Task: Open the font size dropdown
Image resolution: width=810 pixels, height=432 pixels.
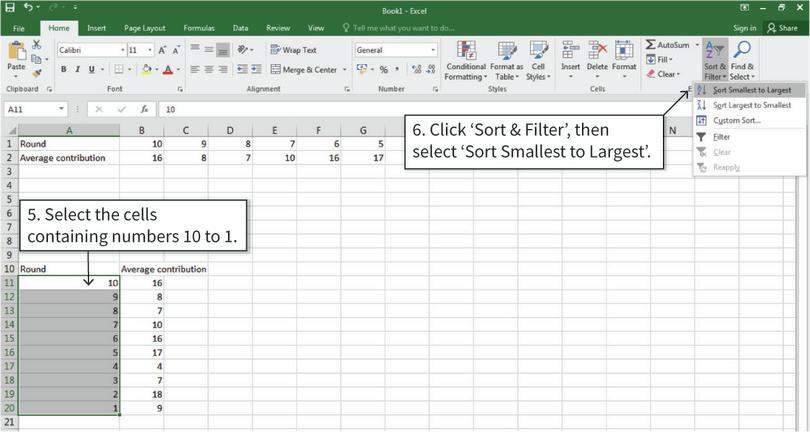Action: (x=150, y=50)
